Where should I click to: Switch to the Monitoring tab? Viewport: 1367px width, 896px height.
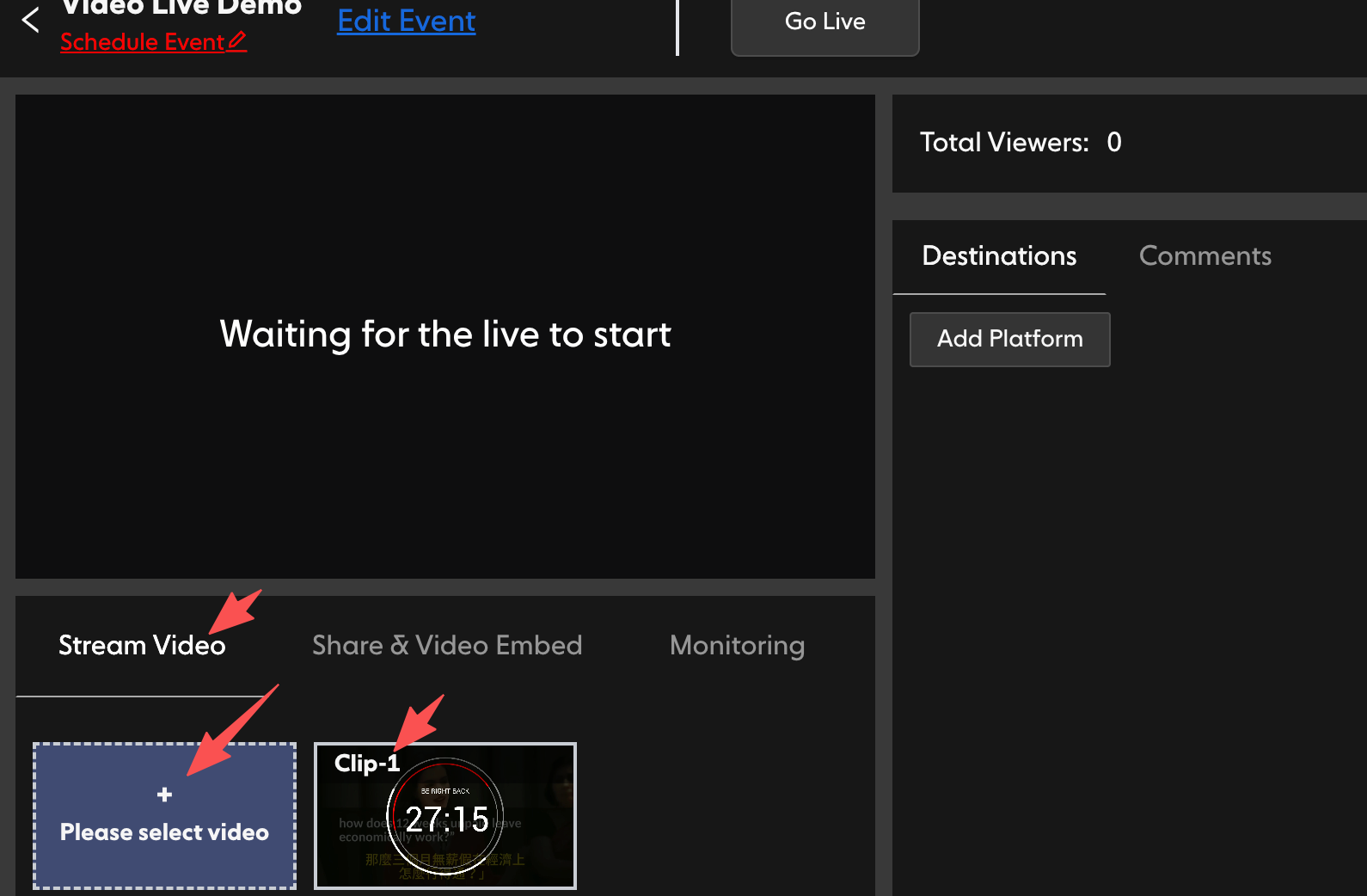[737, 646]
